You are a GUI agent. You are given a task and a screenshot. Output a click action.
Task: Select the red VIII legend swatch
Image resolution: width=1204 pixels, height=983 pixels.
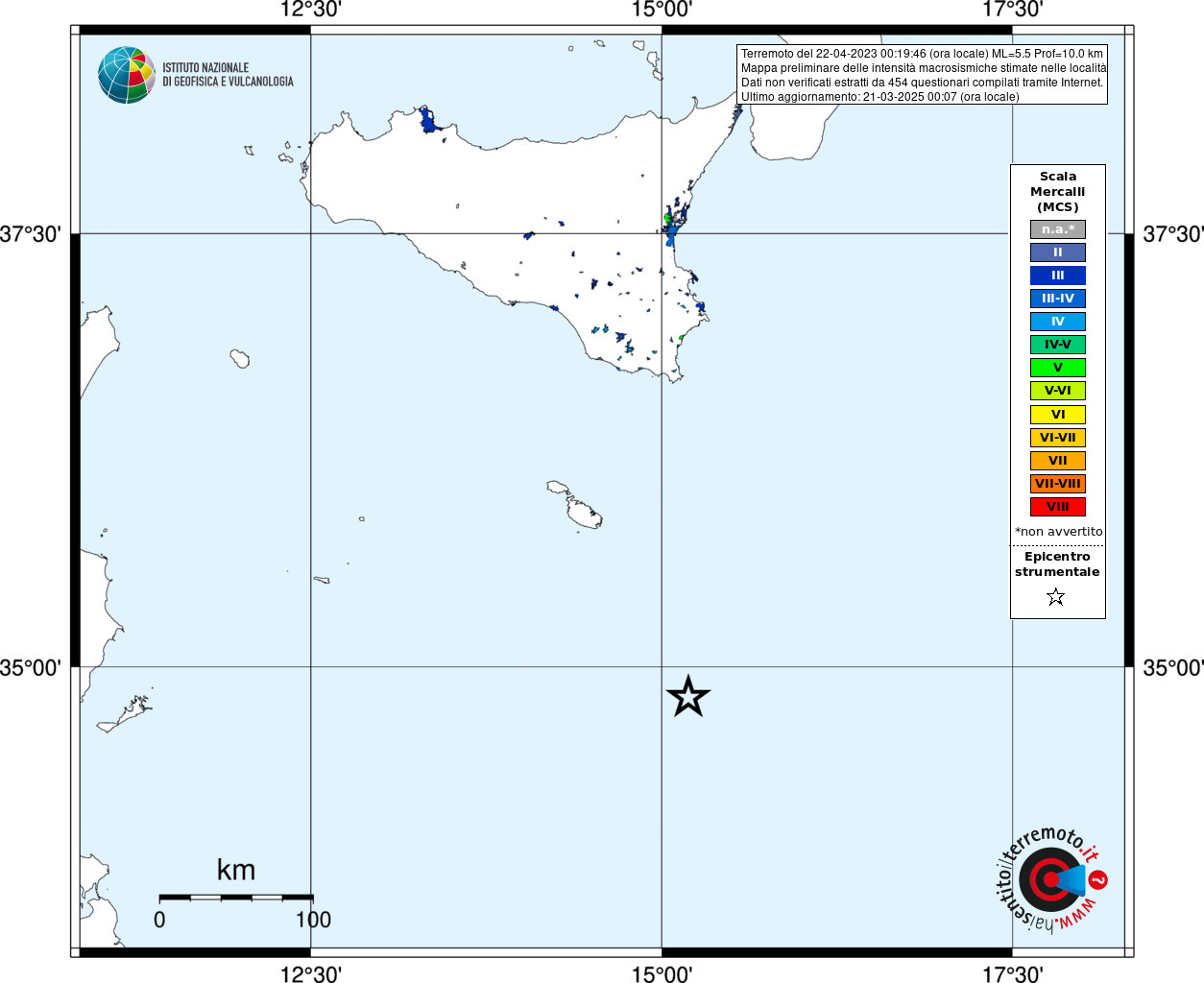tap(1057, 507)
